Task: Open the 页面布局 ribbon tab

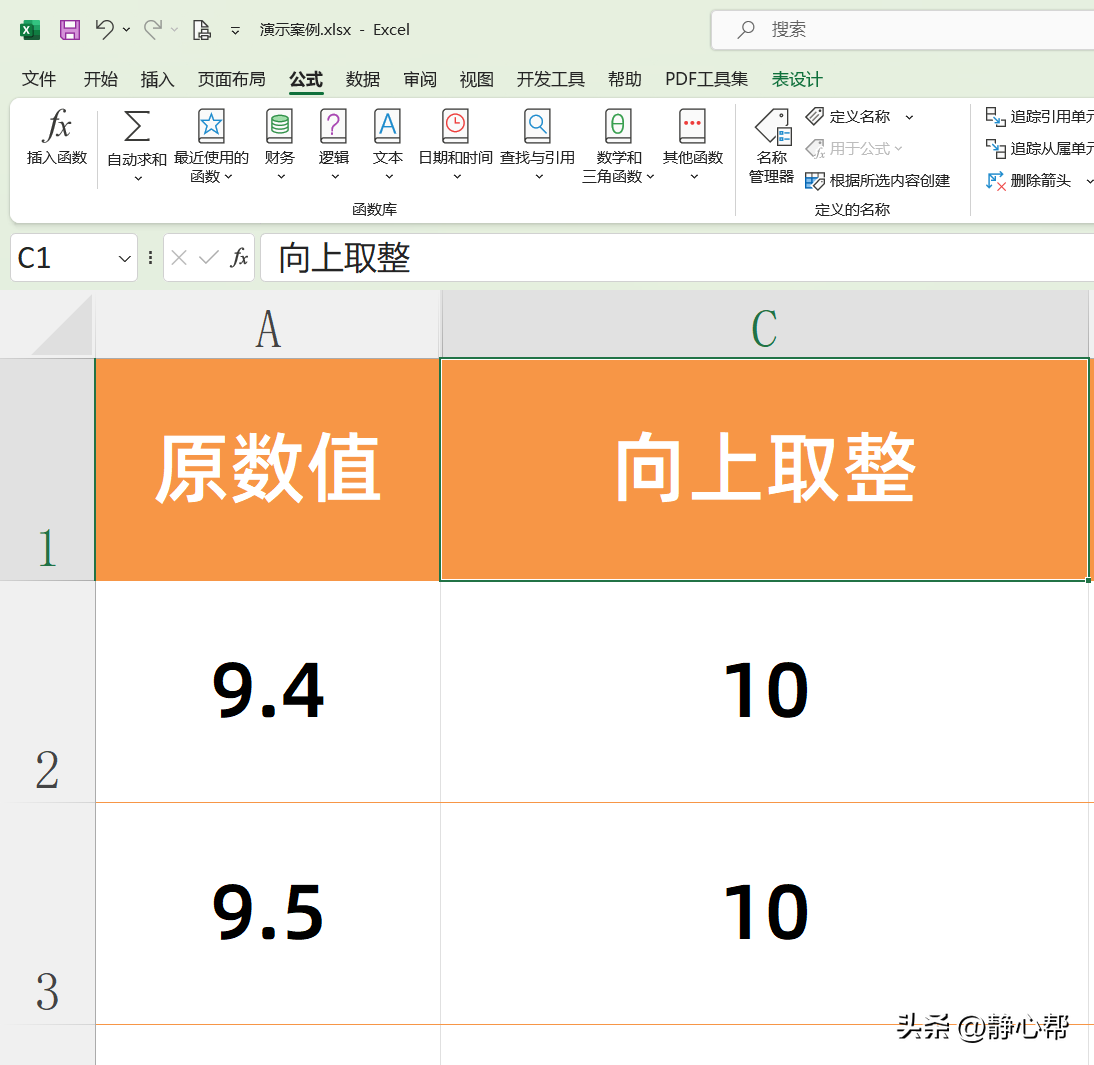Action: (x=232, y=79)
